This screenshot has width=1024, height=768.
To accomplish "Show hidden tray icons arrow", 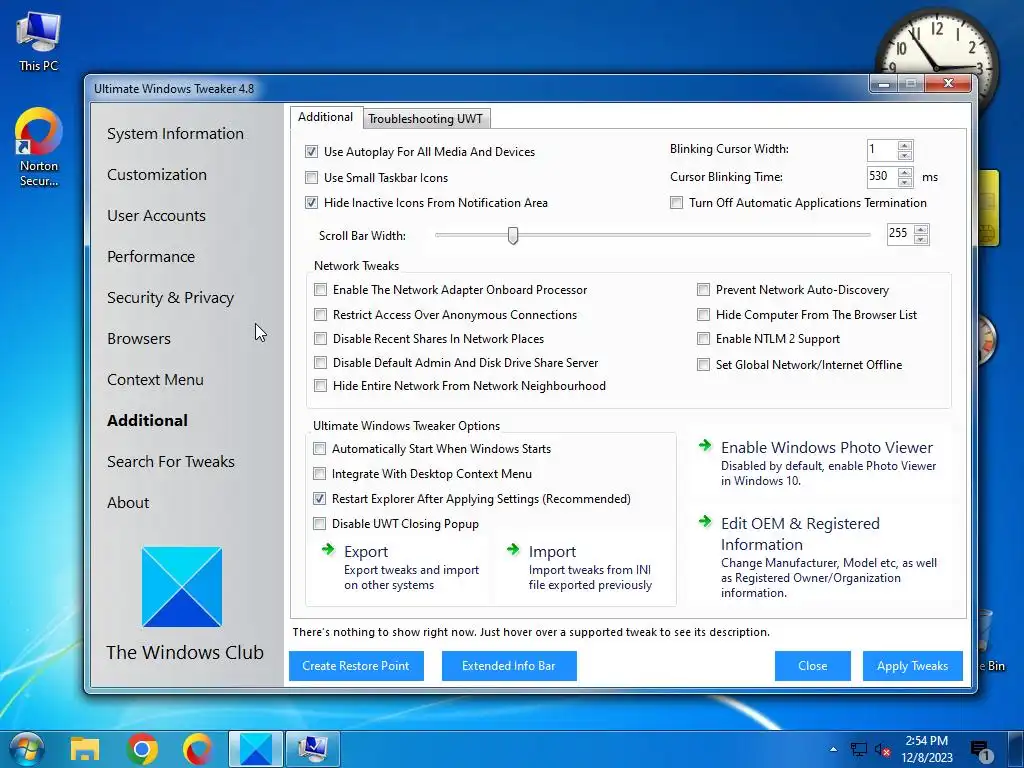I will pos(833,749).
